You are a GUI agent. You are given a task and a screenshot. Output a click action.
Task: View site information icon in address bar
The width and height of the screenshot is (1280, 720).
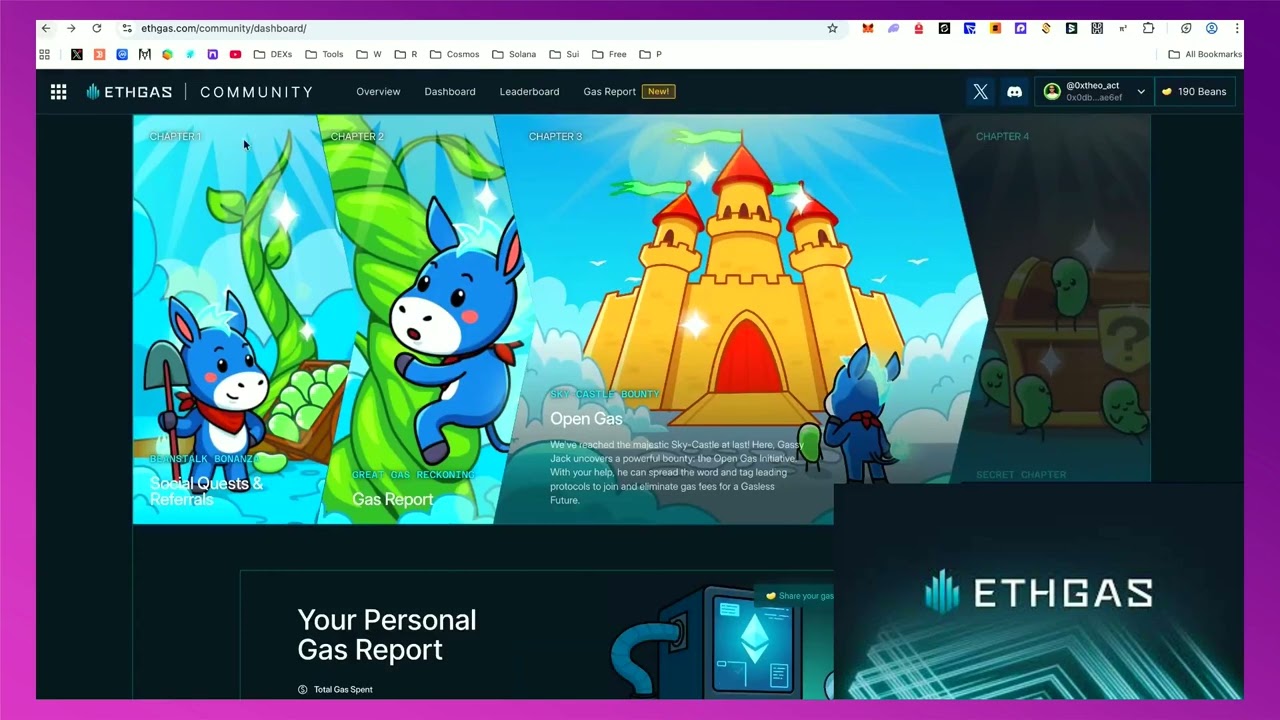coord(127,28)
